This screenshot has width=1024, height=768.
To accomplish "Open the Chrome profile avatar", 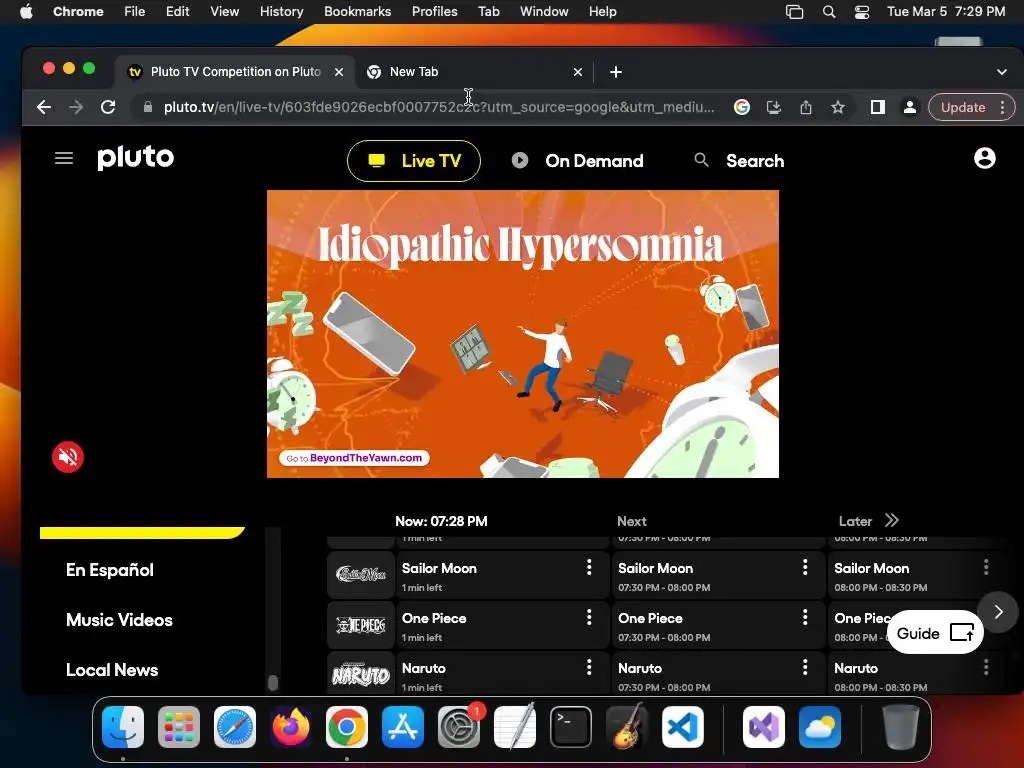I will point(910,107).
